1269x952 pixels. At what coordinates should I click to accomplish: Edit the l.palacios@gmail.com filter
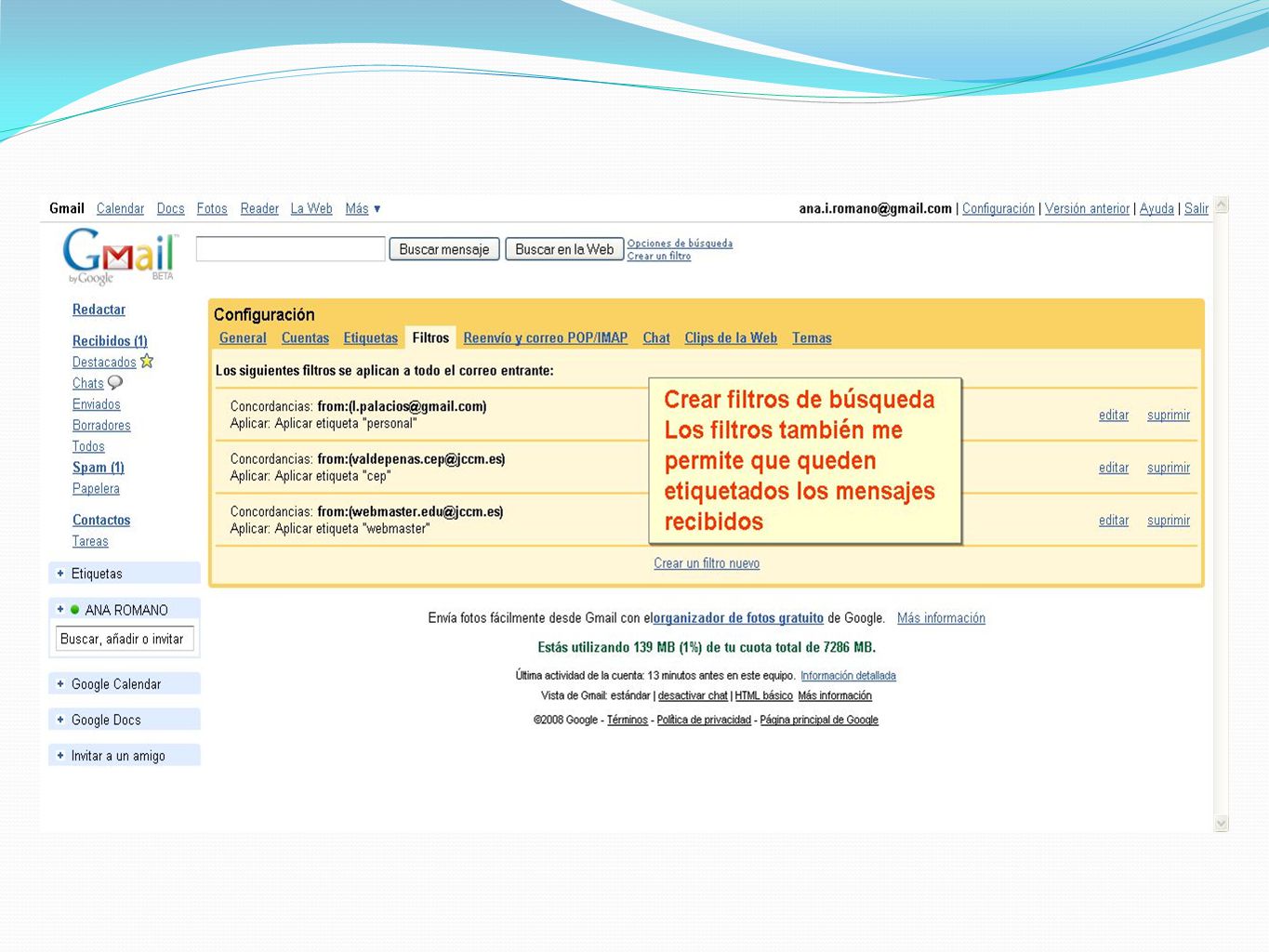(x=1114, y=415)
